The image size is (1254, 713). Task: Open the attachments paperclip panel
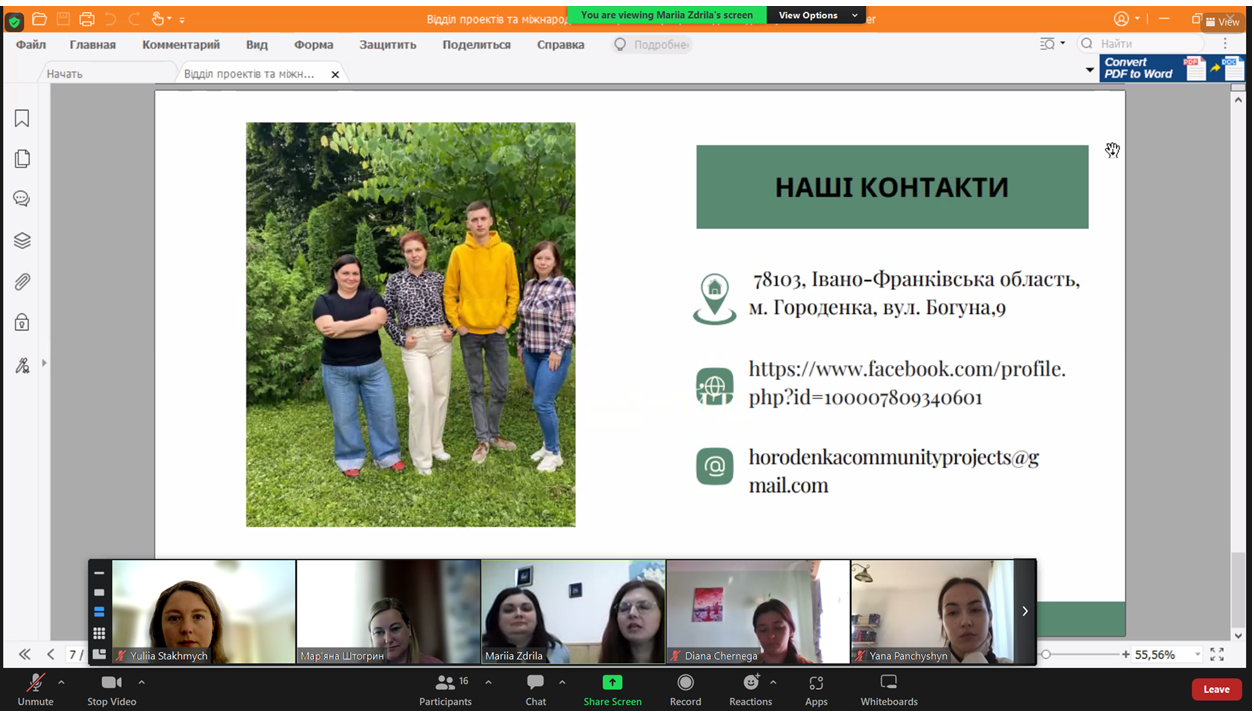[x=22, y=282]
